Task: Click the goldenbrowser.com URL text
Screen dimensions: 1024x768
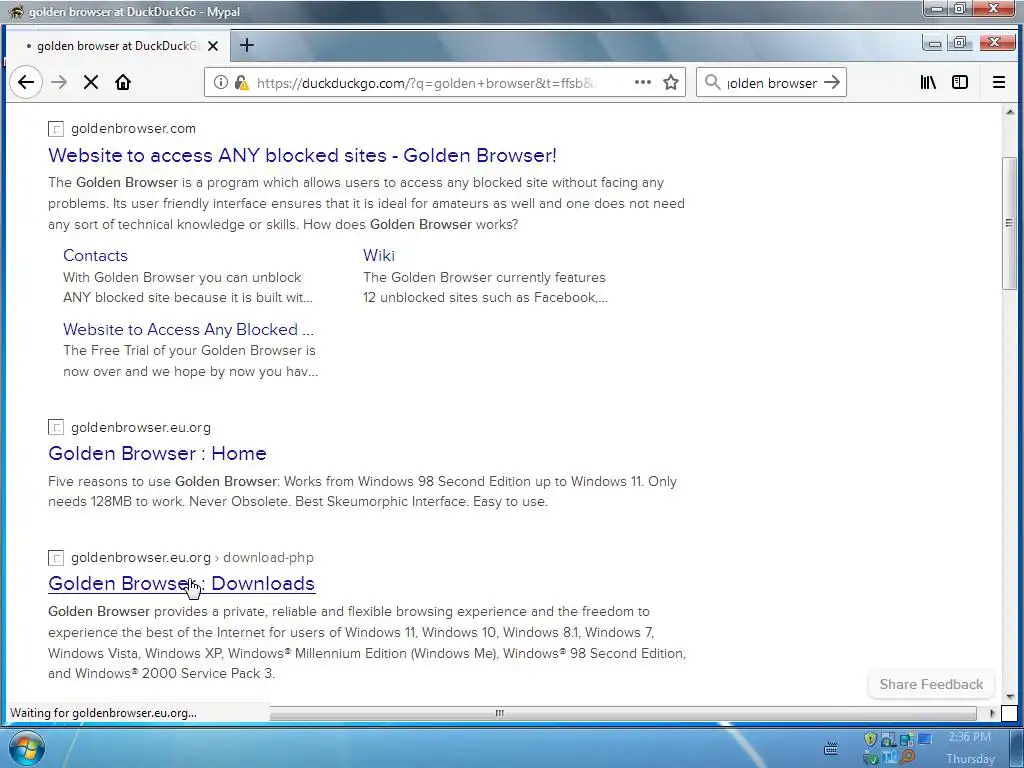Action: point(133,129)
